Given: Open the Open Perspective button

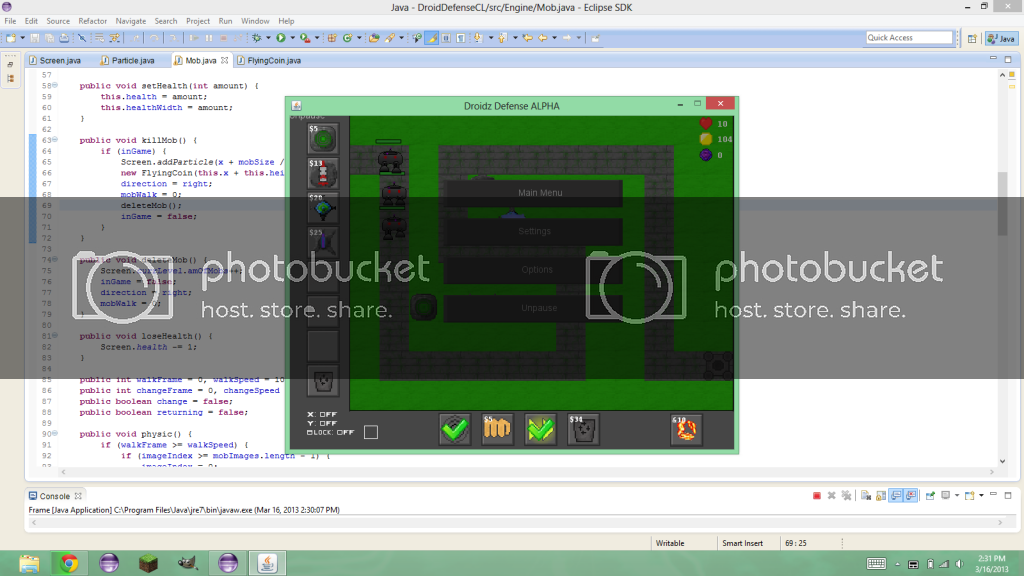Looking at the screenshot, I should point(972,39).
